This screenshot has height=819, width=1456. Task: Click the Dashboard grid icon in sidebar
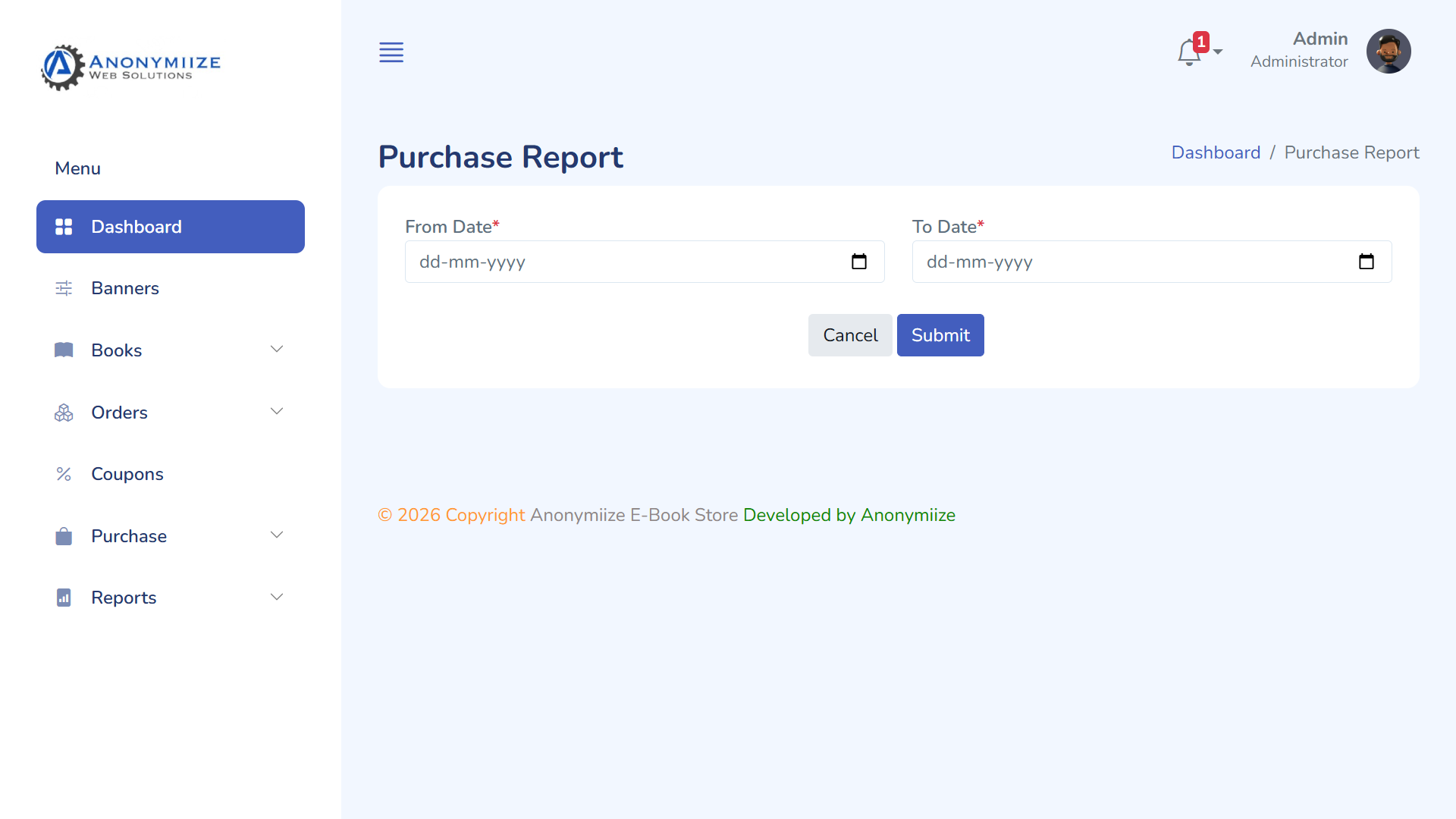[64, 227]
